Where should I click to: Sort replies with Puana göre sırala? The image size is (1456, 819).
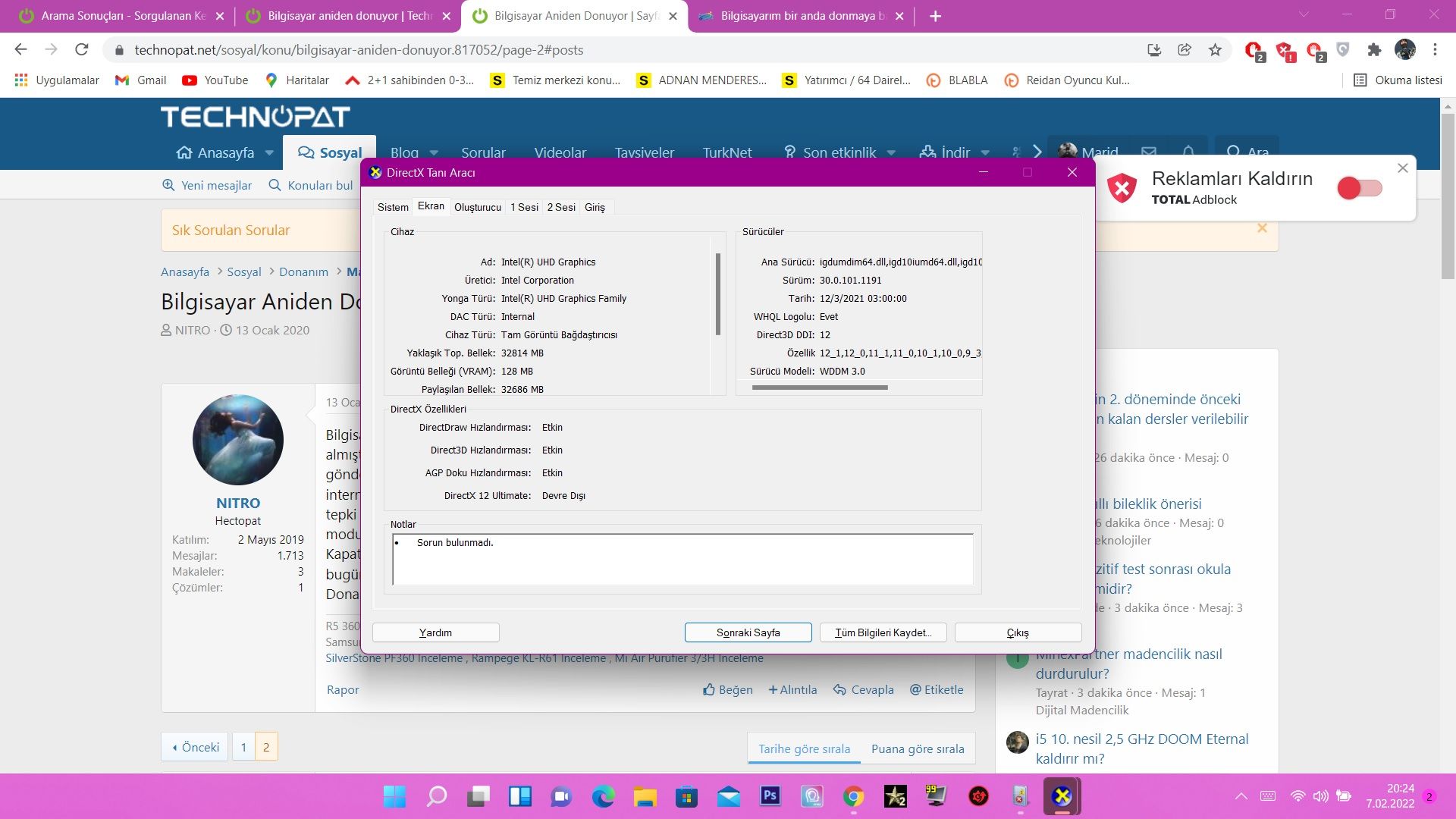click(918, 748)
